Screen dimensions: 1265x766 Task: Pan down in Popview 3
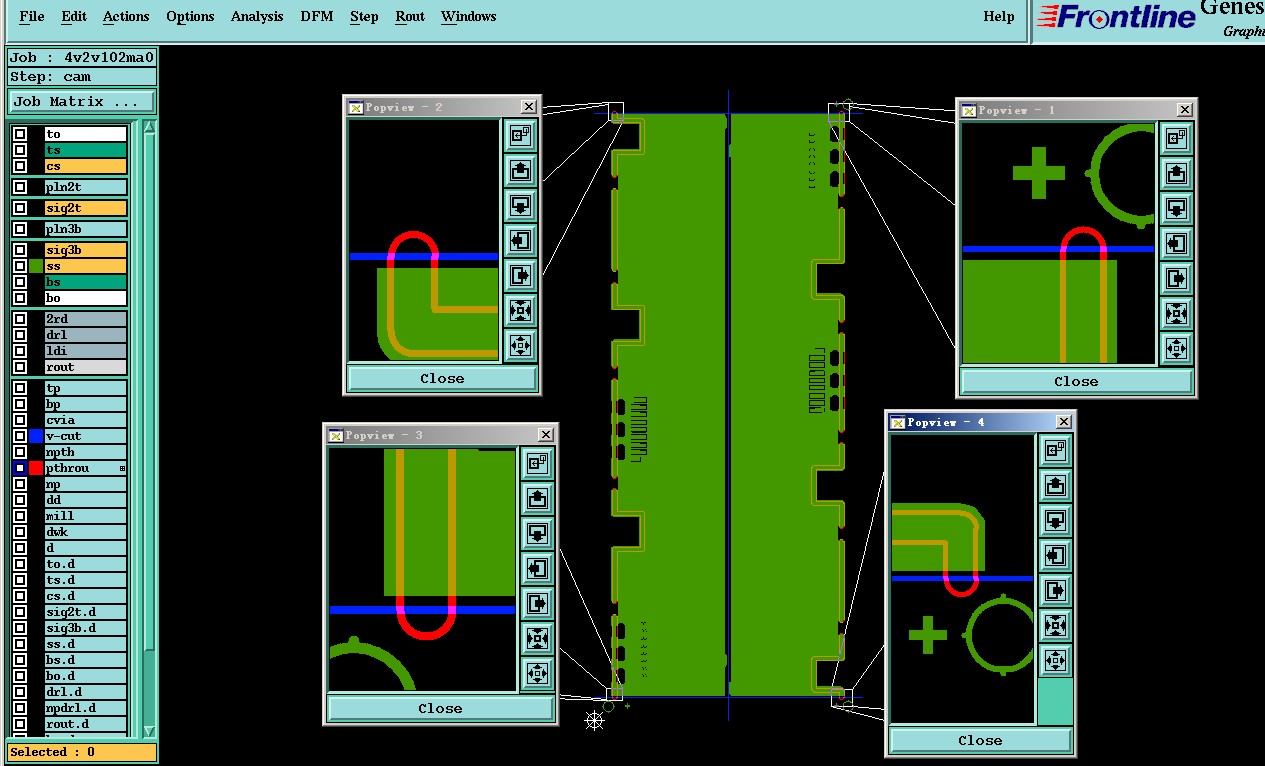click(x=537, y=532)
